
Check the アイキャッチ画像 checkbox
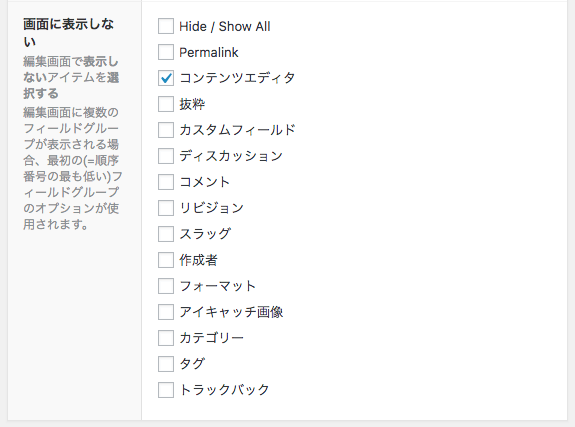(x=166, y=312)
